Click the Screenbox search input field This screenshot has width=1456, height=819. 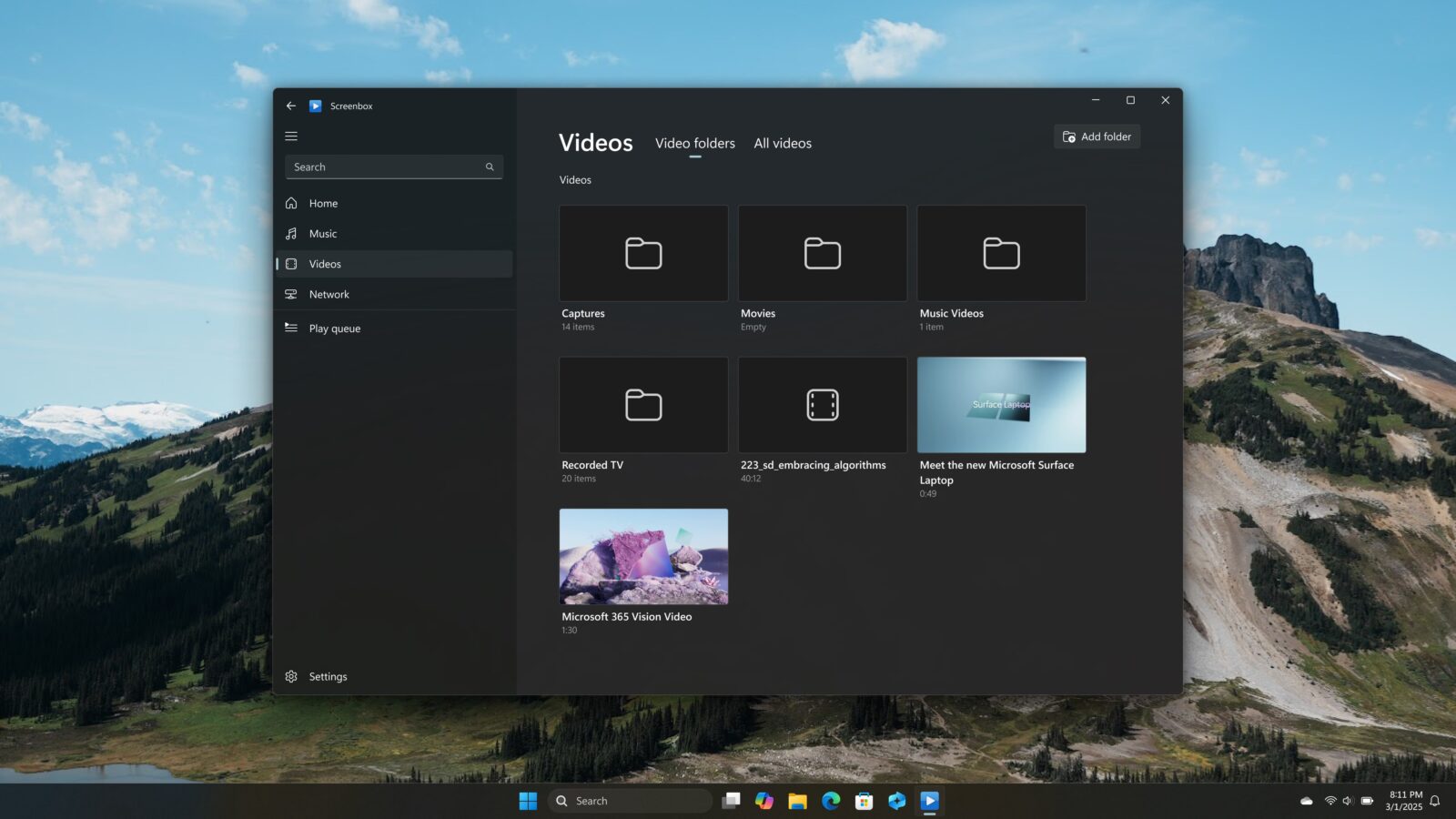point(387,167)
